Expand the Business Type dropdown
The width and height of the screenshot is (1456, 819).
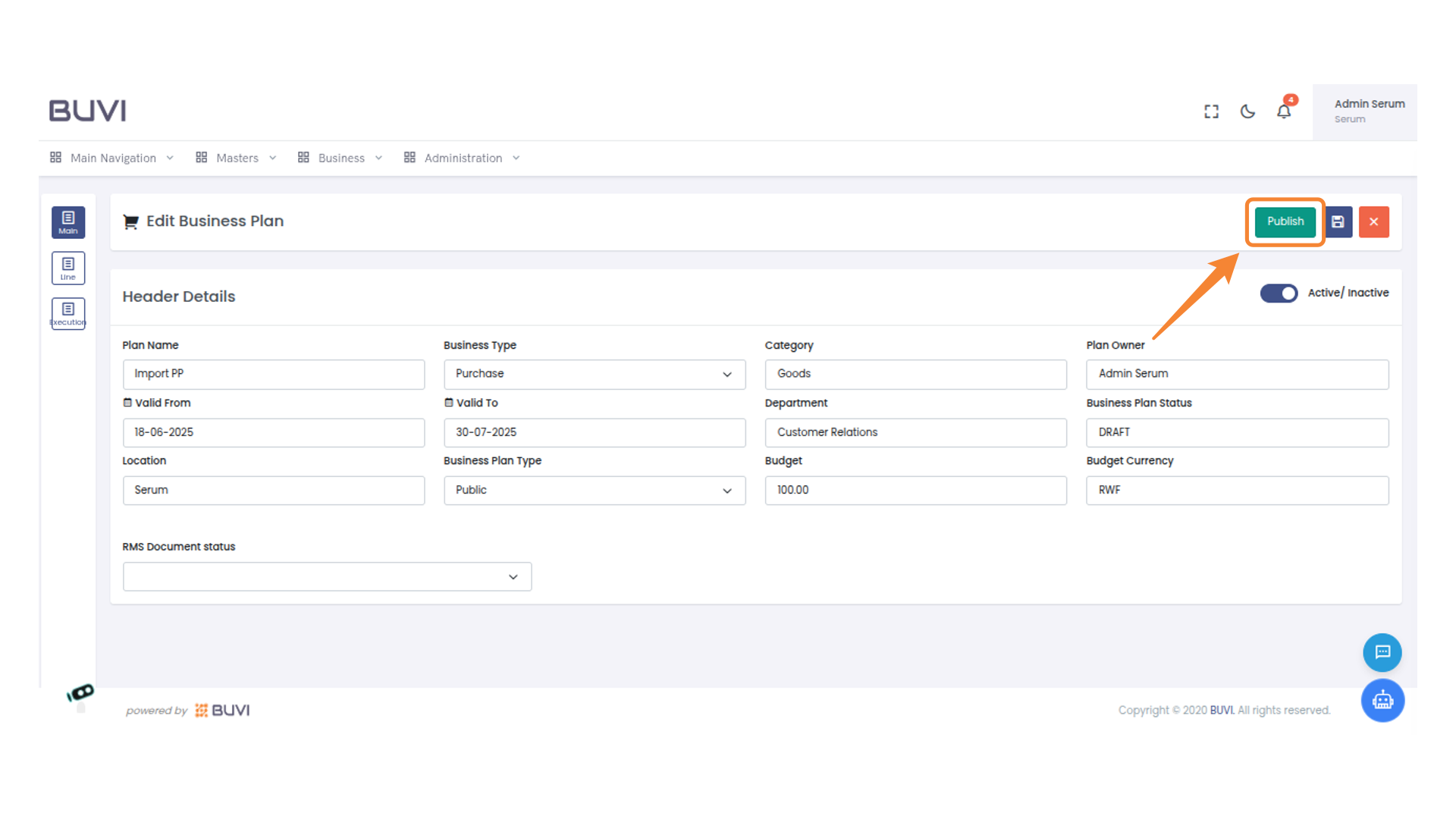[594, 374]
